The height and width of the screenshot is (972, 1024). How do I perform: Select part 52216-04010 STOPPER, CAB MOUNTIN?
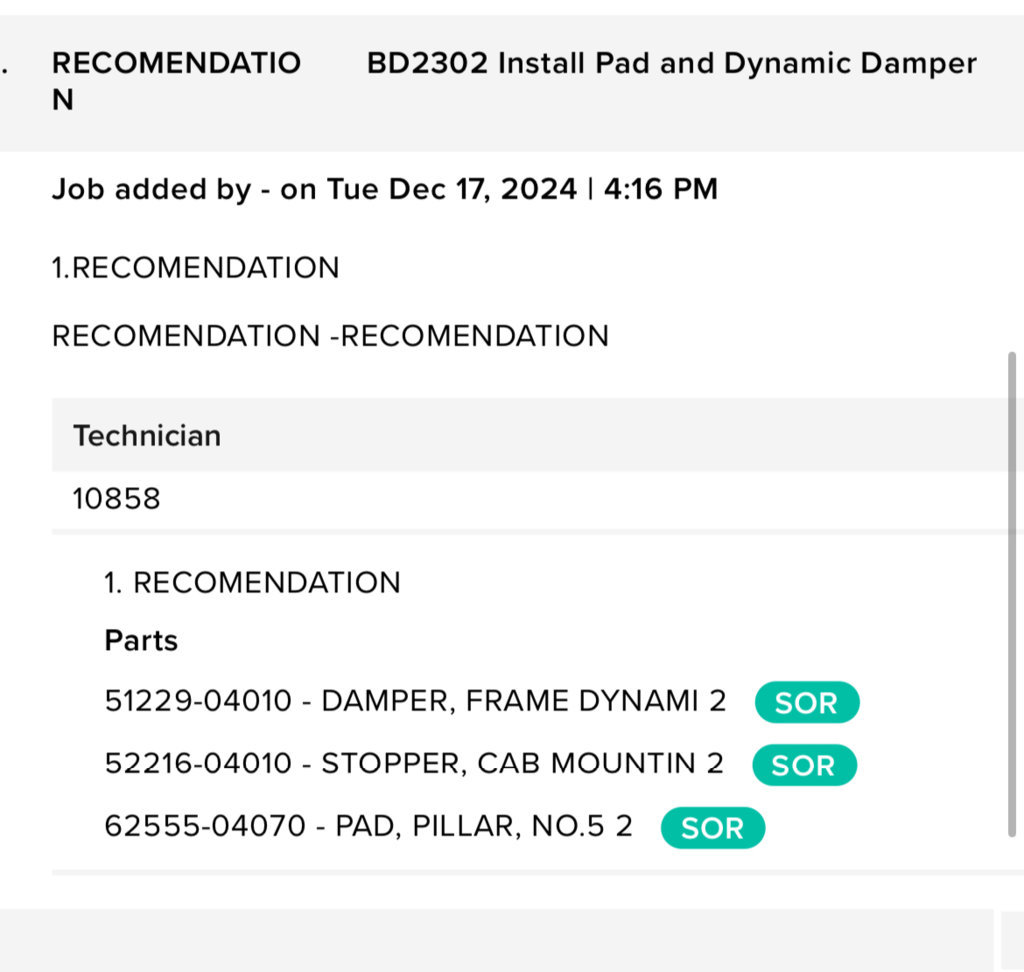point(414,764)
